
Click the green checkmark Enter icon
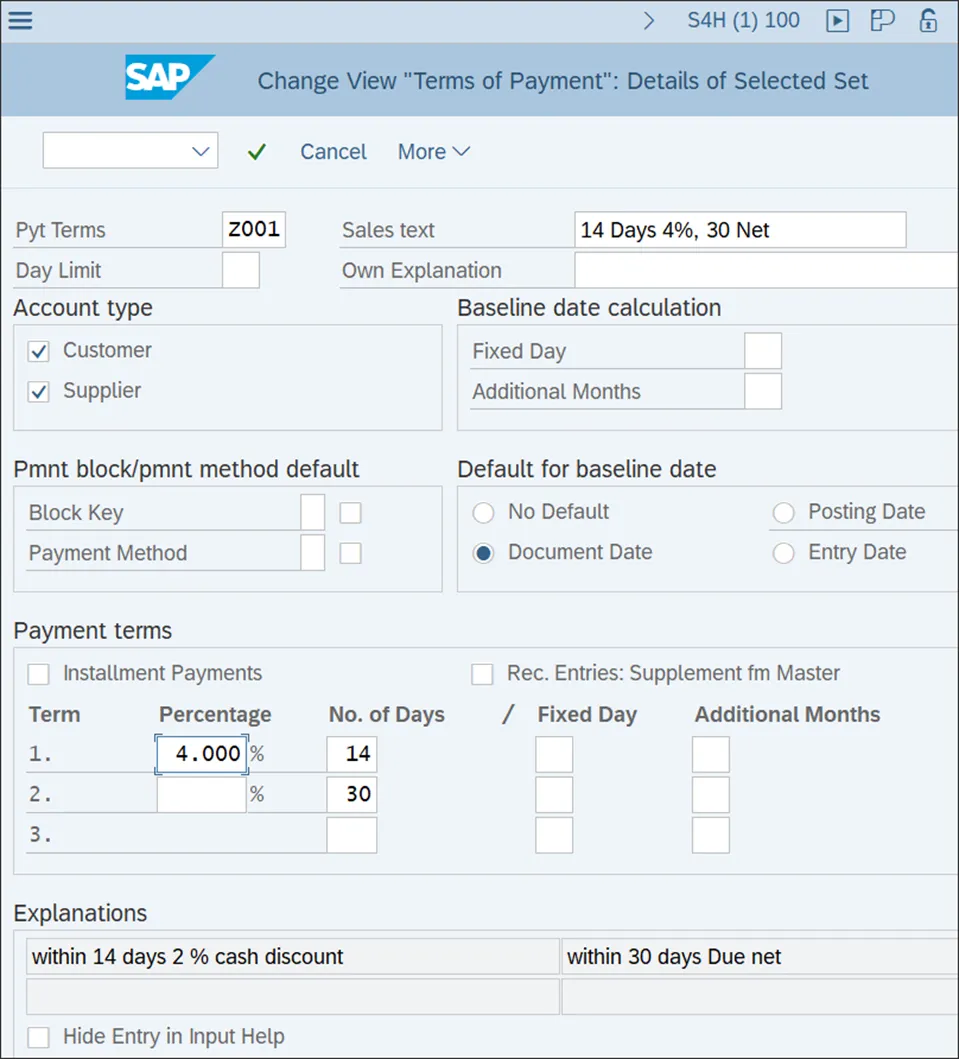[x=257, y=152]
